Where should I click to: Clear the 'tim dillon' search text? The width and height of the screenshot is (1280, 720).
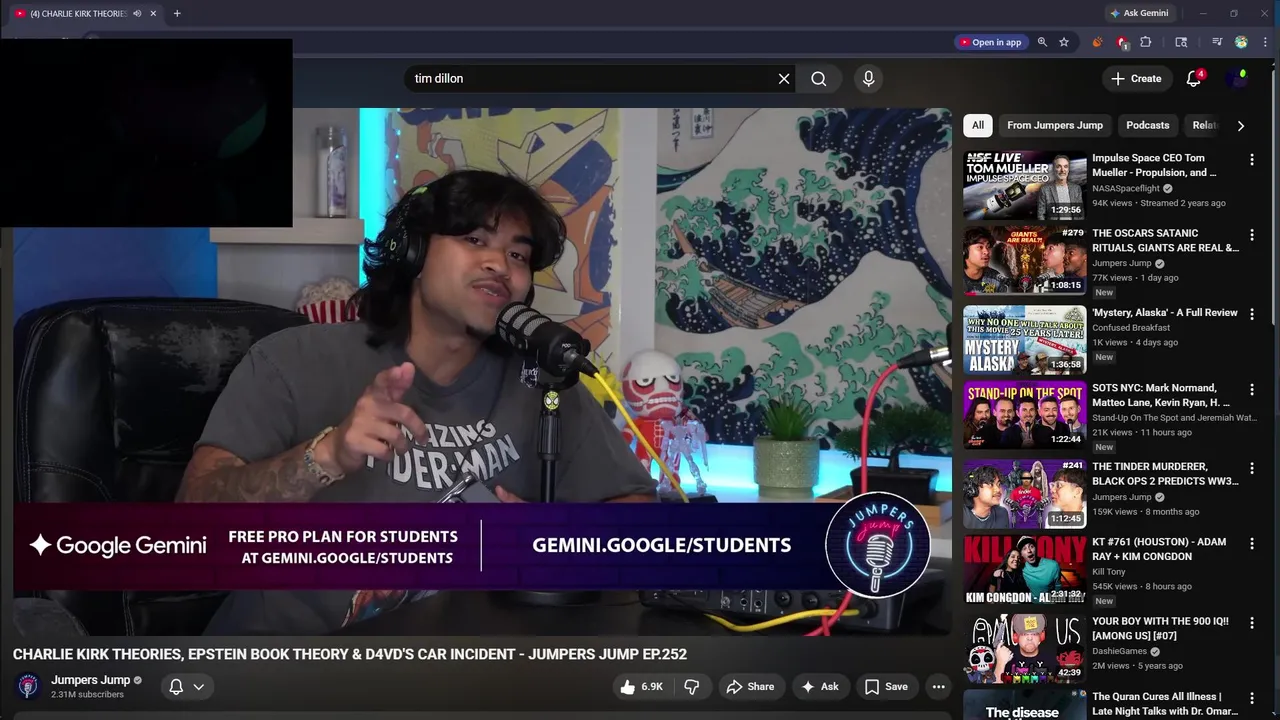point(784,79)
